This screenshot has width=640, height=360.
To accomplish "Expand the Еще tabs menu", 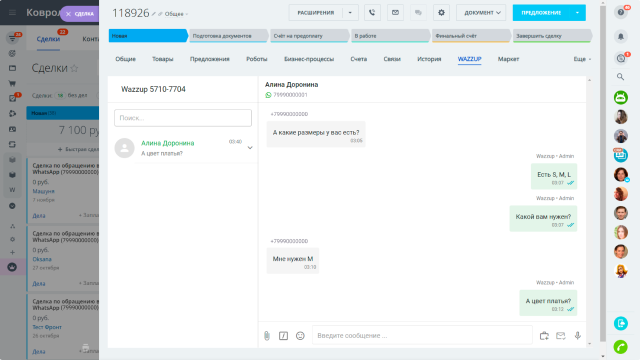I will point(582,59).
